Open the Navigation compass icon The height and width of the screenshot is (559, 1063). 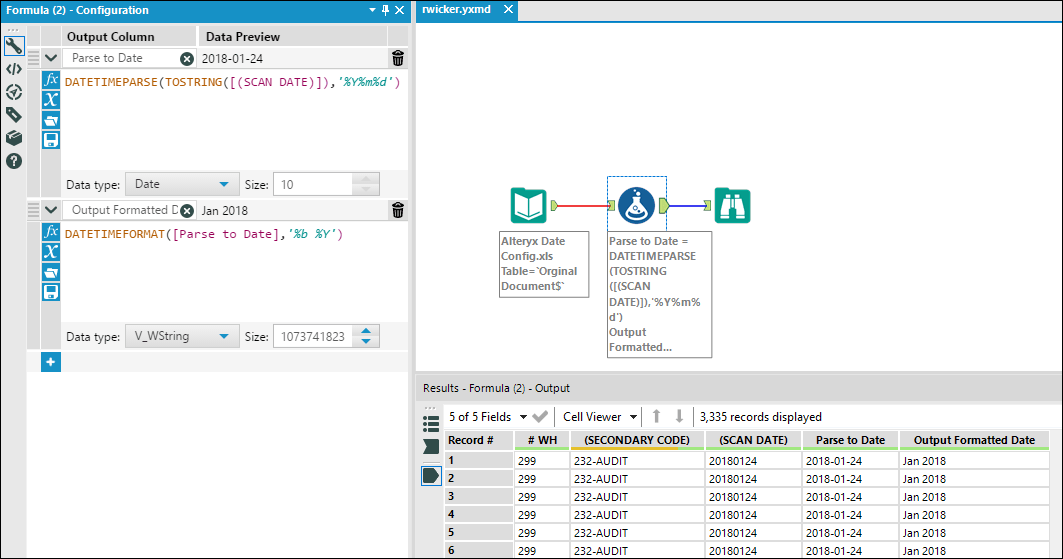(14, 92)
